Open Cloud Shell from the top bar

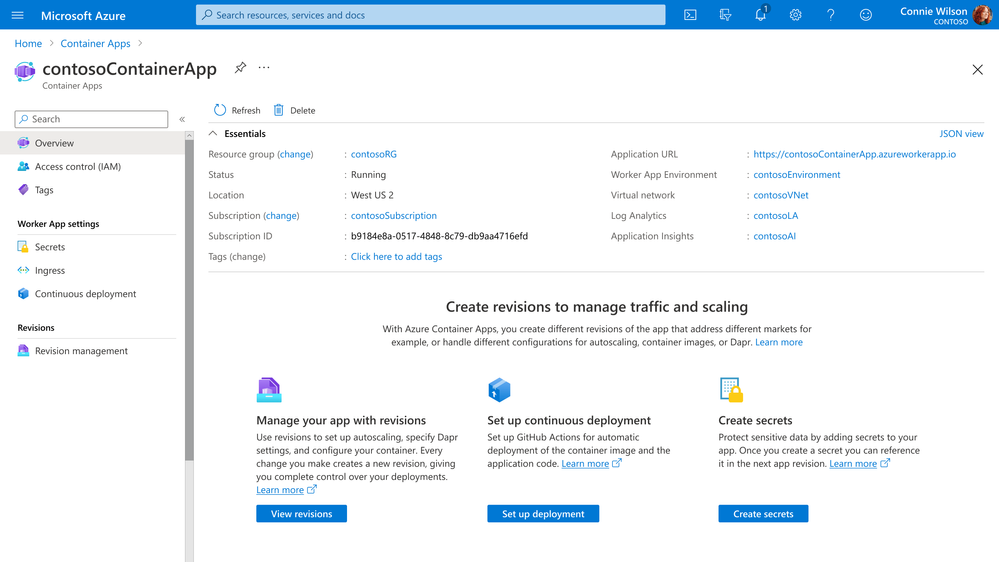pyautogui.click(x=690, y=15)
